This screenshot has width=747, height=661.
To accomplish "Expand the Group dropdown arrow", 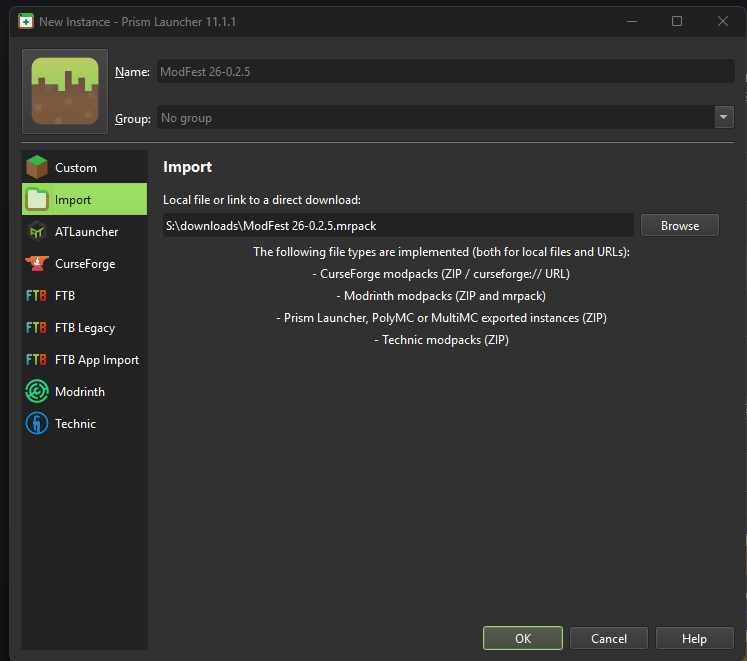I will (x=723, y=117).
